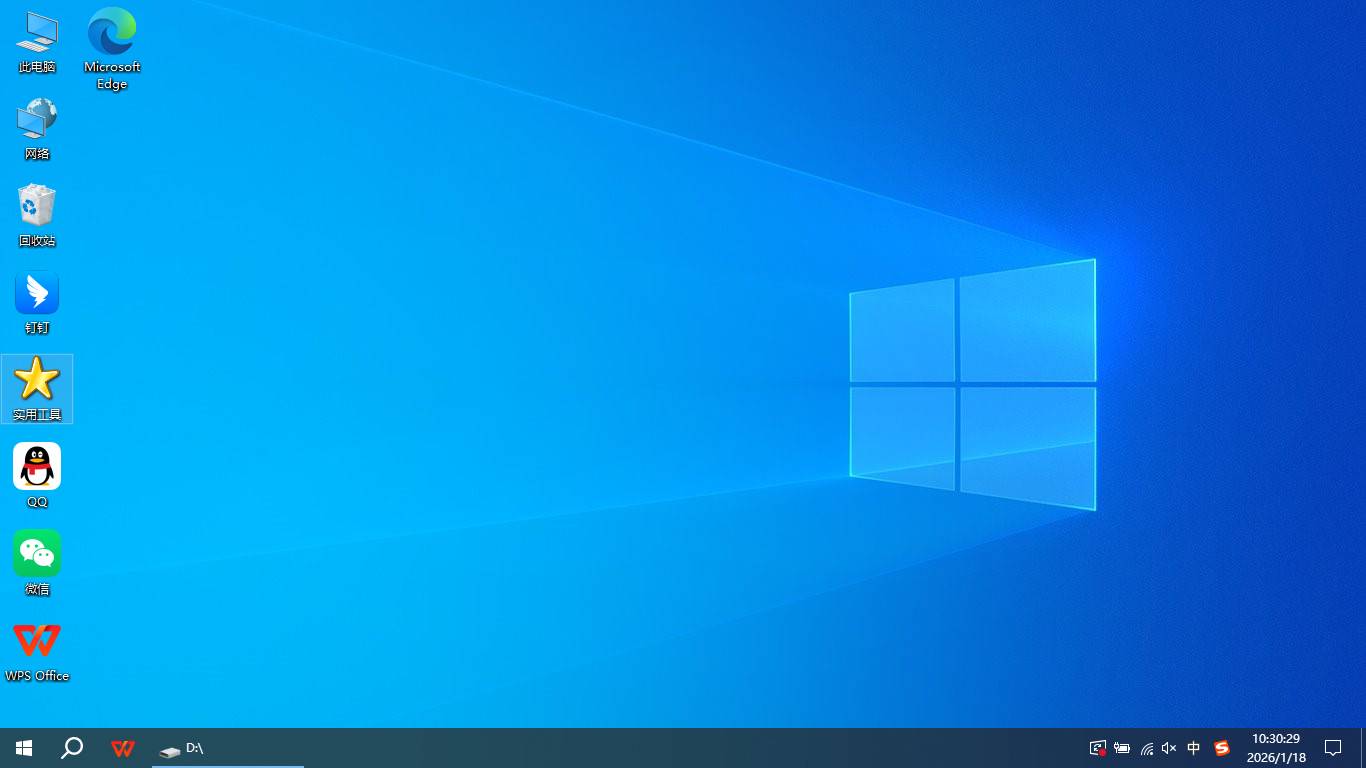Viewport: 1366px width, 768px height.
Task: Click the Windows Update tray icon
Action: click(x=1097, y=748)
